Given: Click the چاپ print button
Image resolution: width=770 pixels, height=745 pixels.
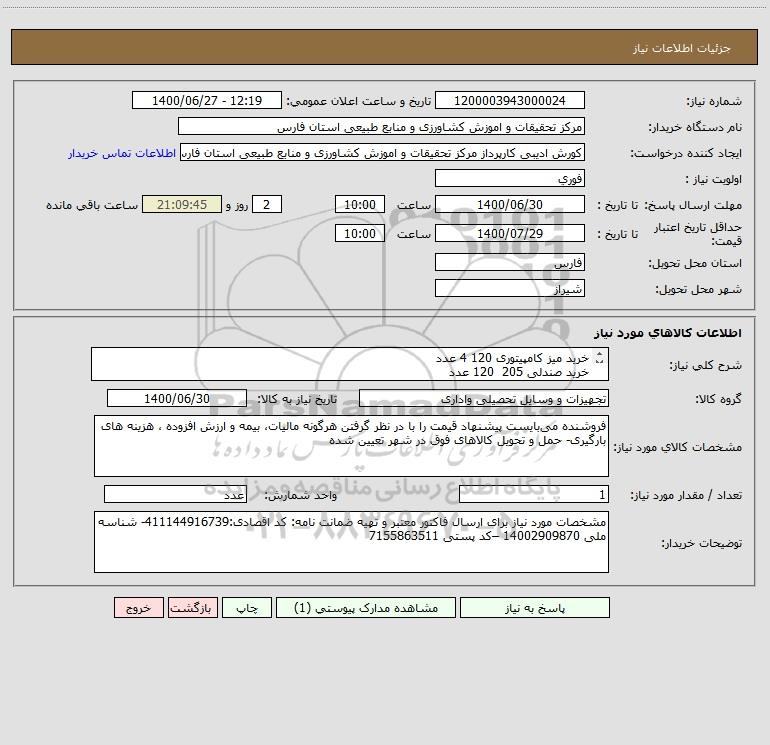Looking at the screenshot, I should pyautogui.click(x=247, y=608).
